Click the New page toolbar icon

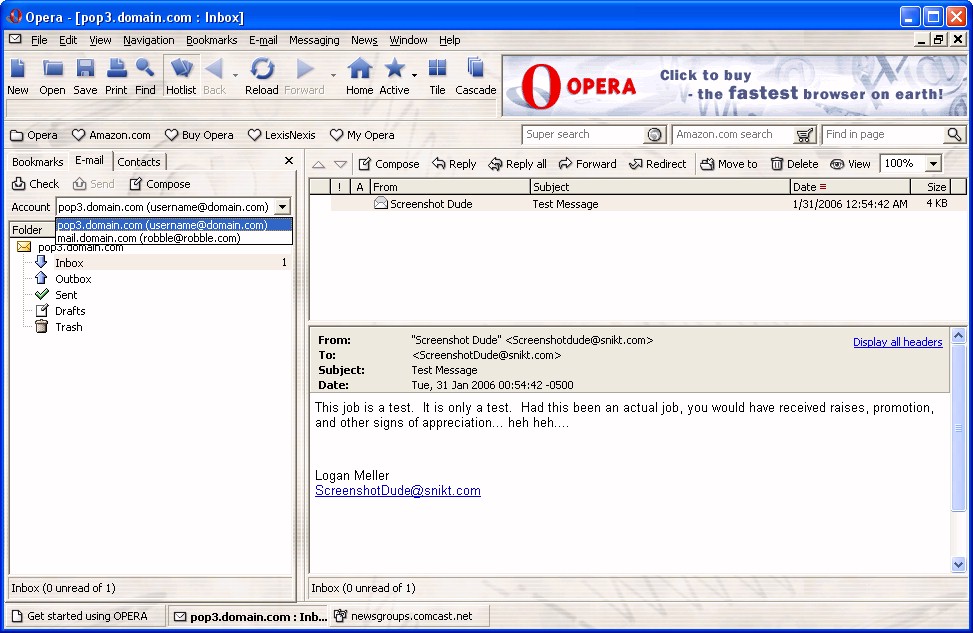click(17, 69)
